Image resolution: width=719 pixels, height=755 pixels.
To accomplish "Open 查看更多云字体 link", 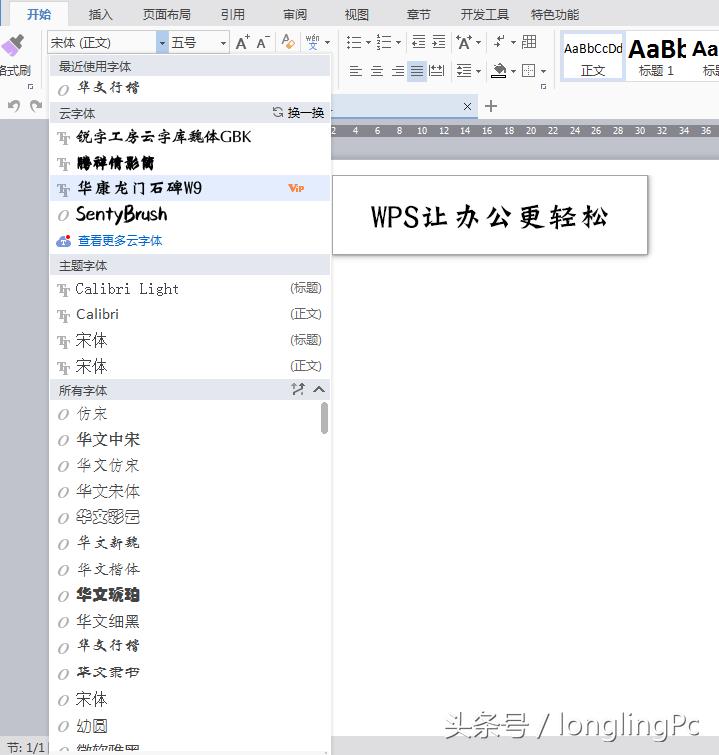I will click(x=120, y=241).
